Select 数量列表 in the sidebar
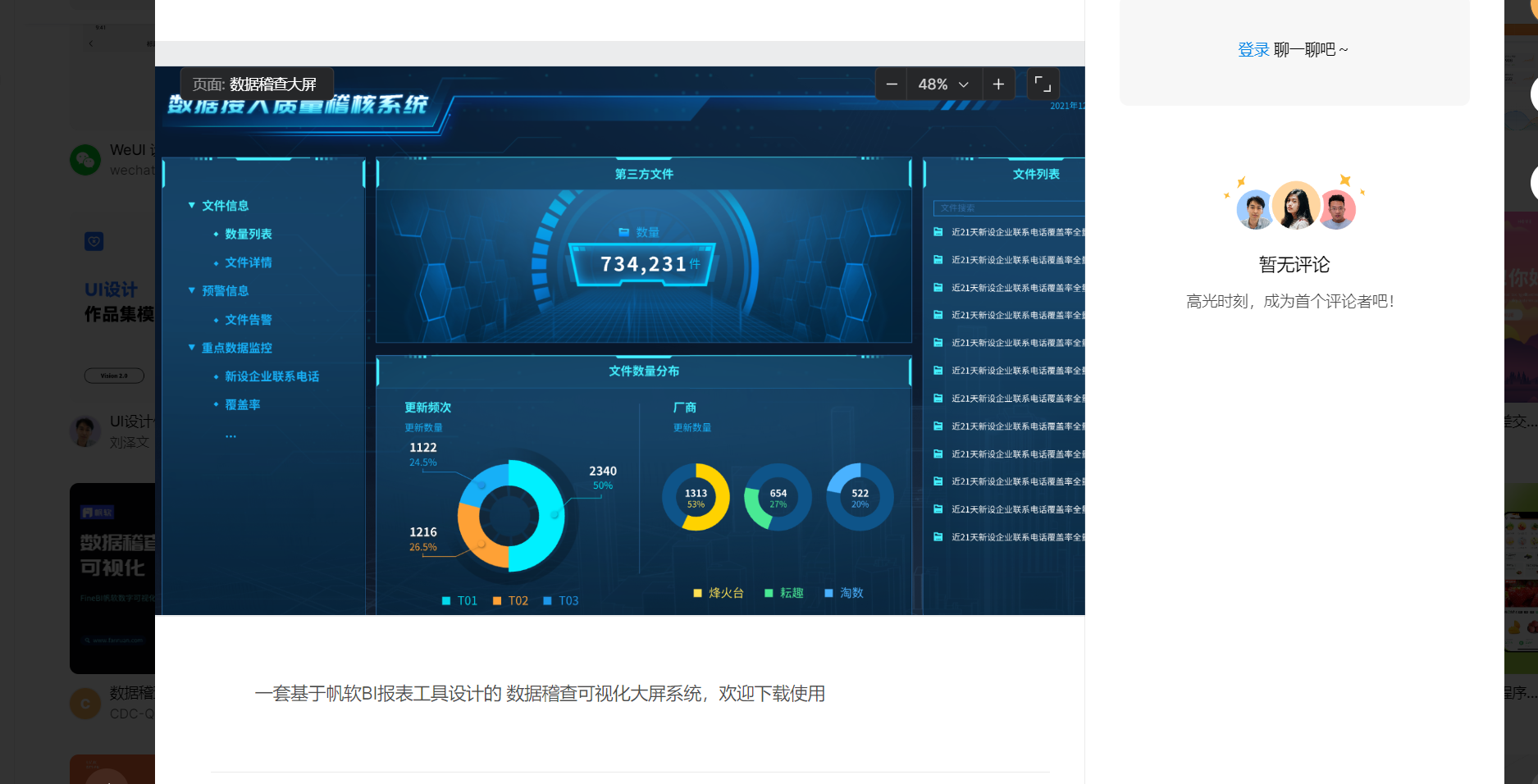This screenshot has width=1538, height=784. pyautogui.click(x=248, y=235)
